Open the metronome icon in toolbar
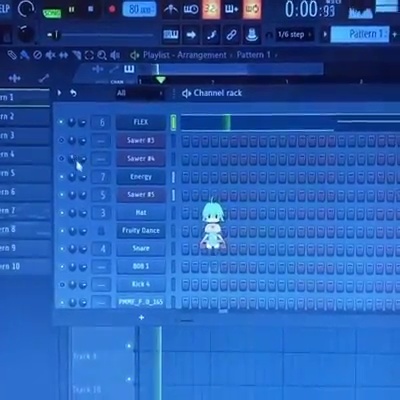Viewport: 400px width, 400px height. coord(171,9)
